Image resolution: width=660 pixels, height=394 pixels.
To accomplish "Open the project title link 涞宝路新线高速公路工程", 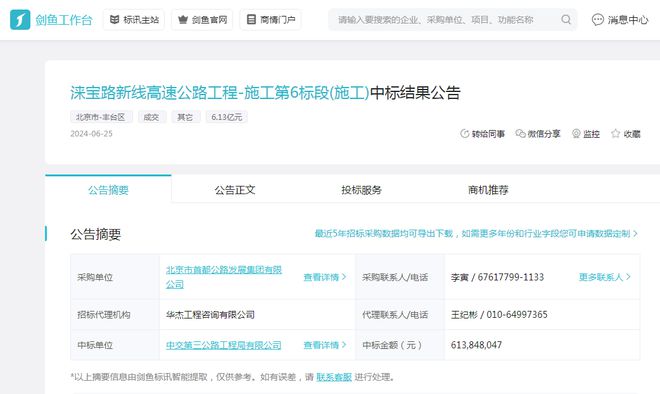I will (x=219, y=93).
